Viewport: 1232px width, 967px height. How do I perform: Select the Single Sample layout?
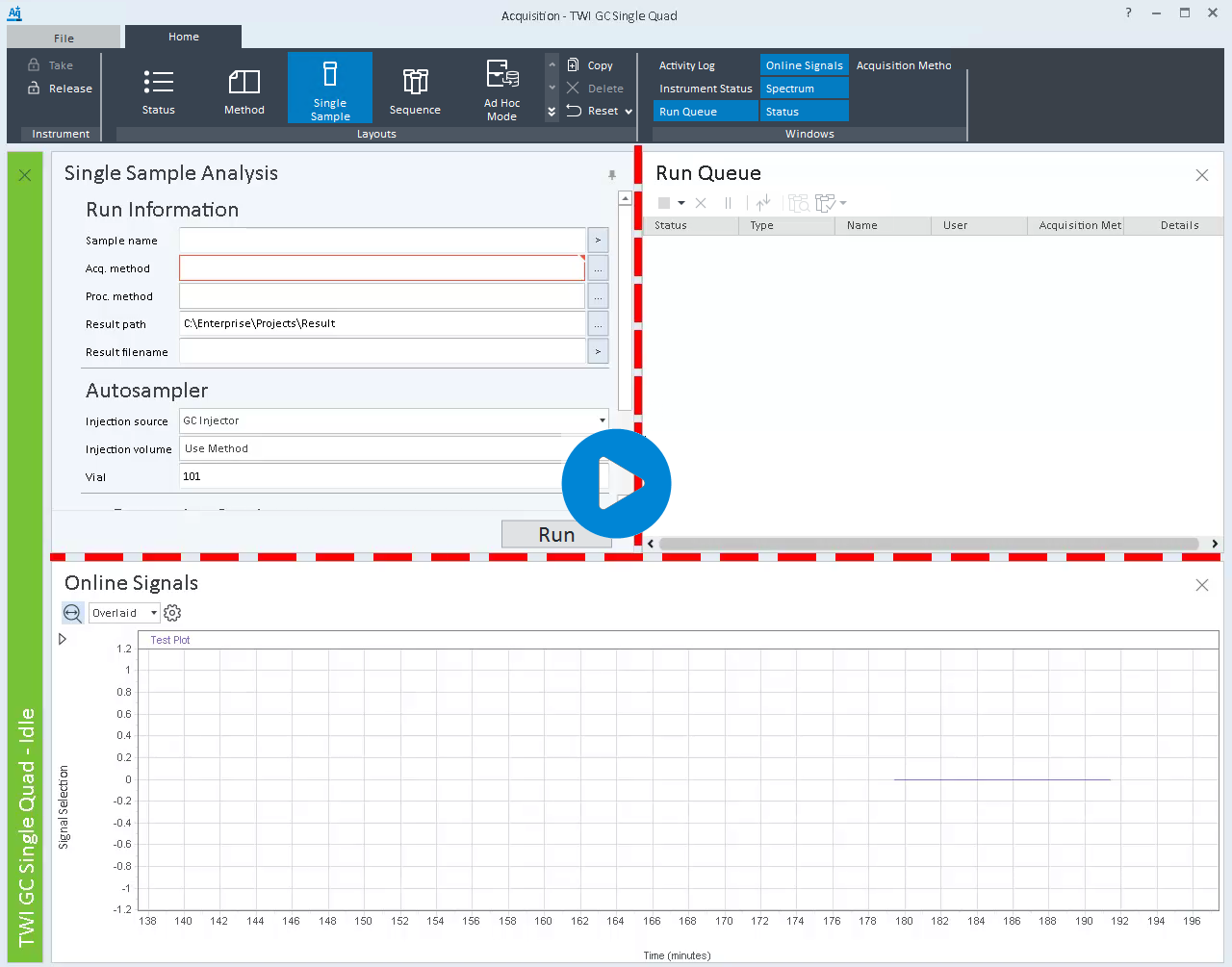[329, 89]
